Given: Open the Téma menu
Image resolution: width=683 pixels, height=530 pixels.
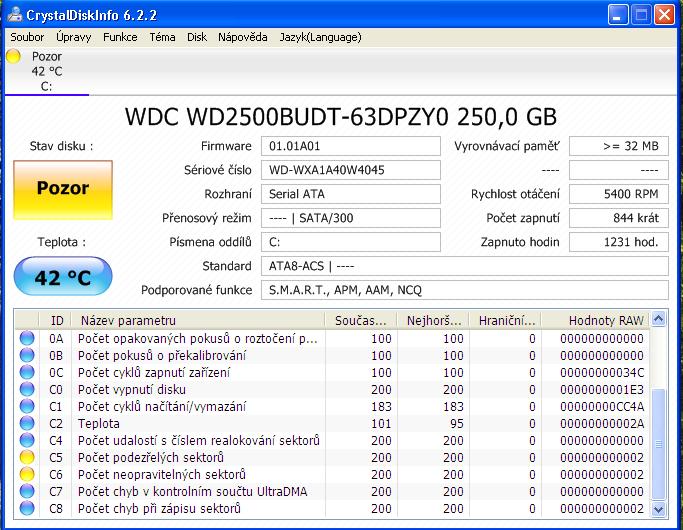Looking at the screenshot, I should (x=162, y=37).
